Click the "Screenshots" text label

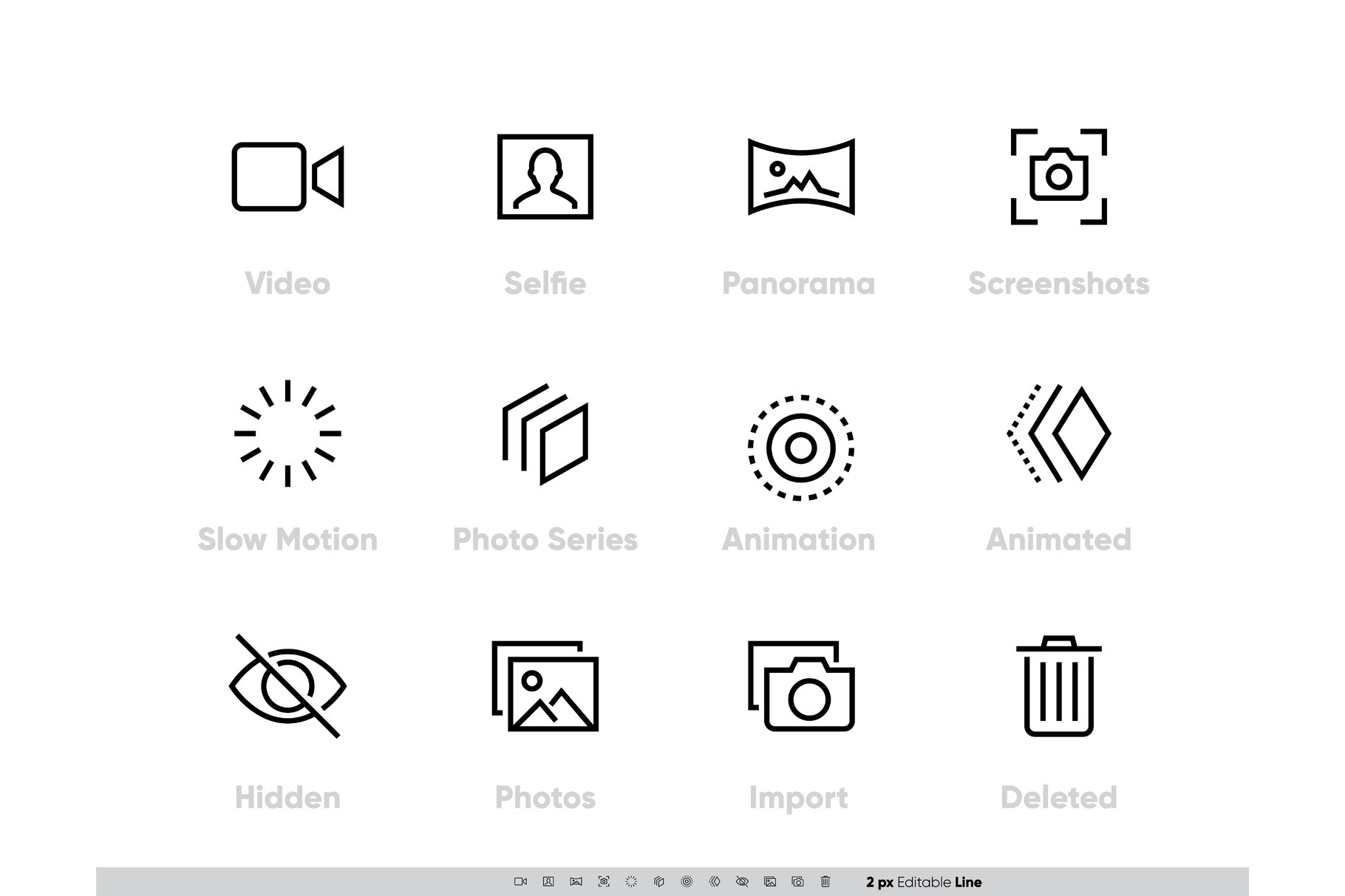point(1058,284)
